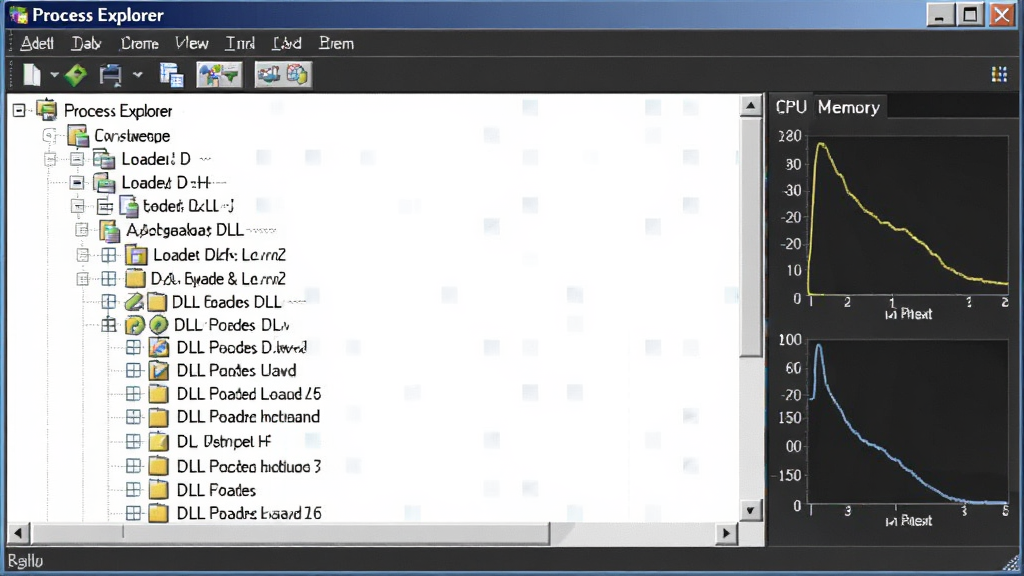The height and width of the screenshot is (576, 1024).
Task: Open the View menu
Action: [191, 44]
